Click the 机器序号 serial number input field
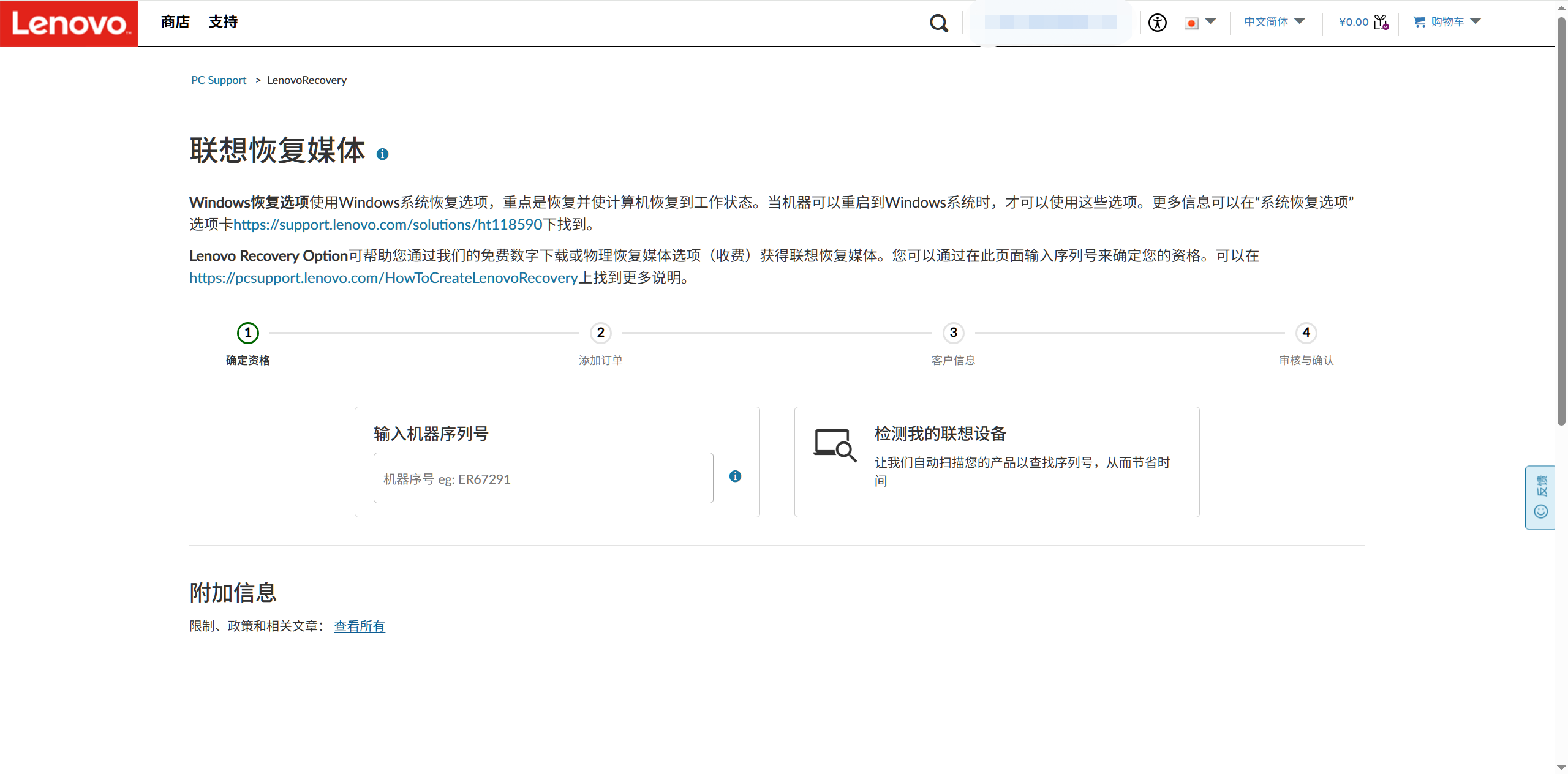1568x774 pixels. 543,478
